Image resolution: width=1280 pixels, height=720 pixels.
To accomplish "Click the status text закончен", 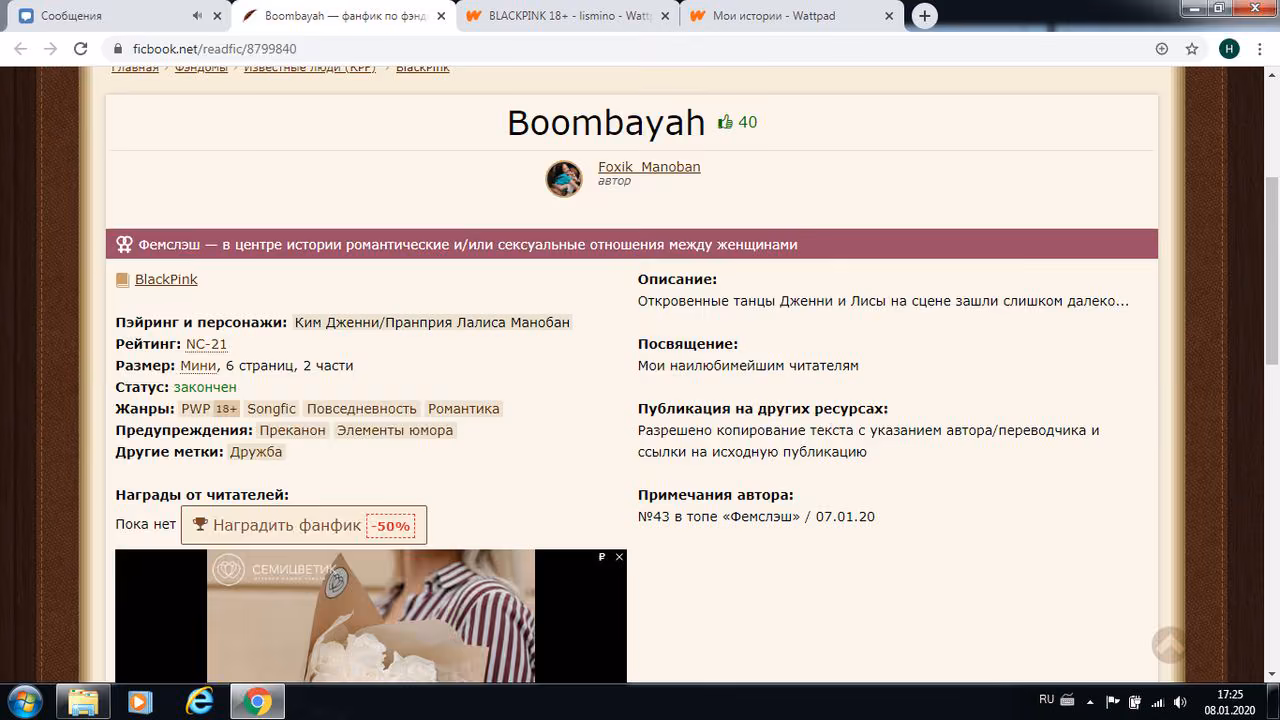I will point(205,387).
